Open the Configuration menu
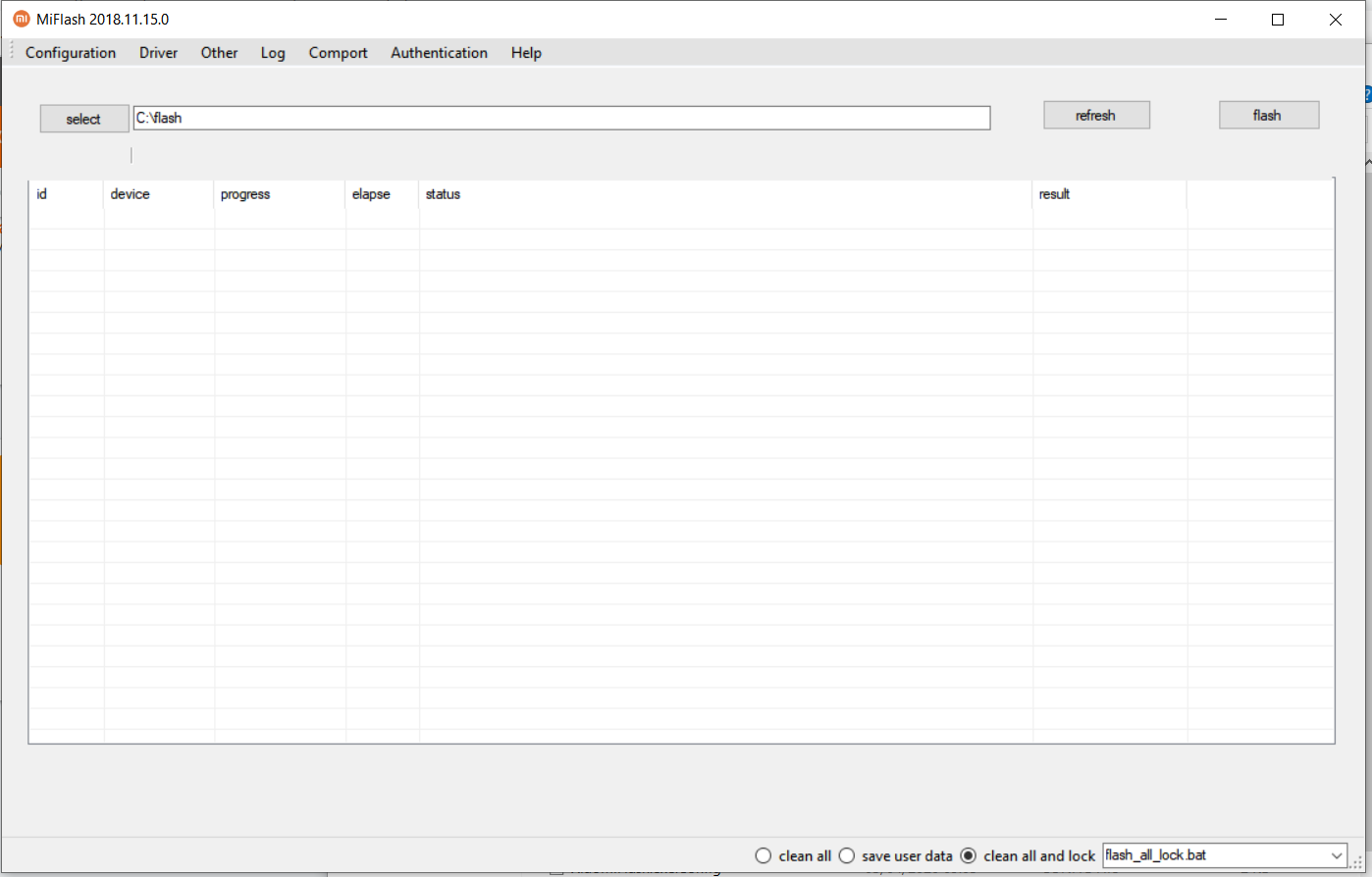This screenshot has height=877, width=1372. coord(71,53)
